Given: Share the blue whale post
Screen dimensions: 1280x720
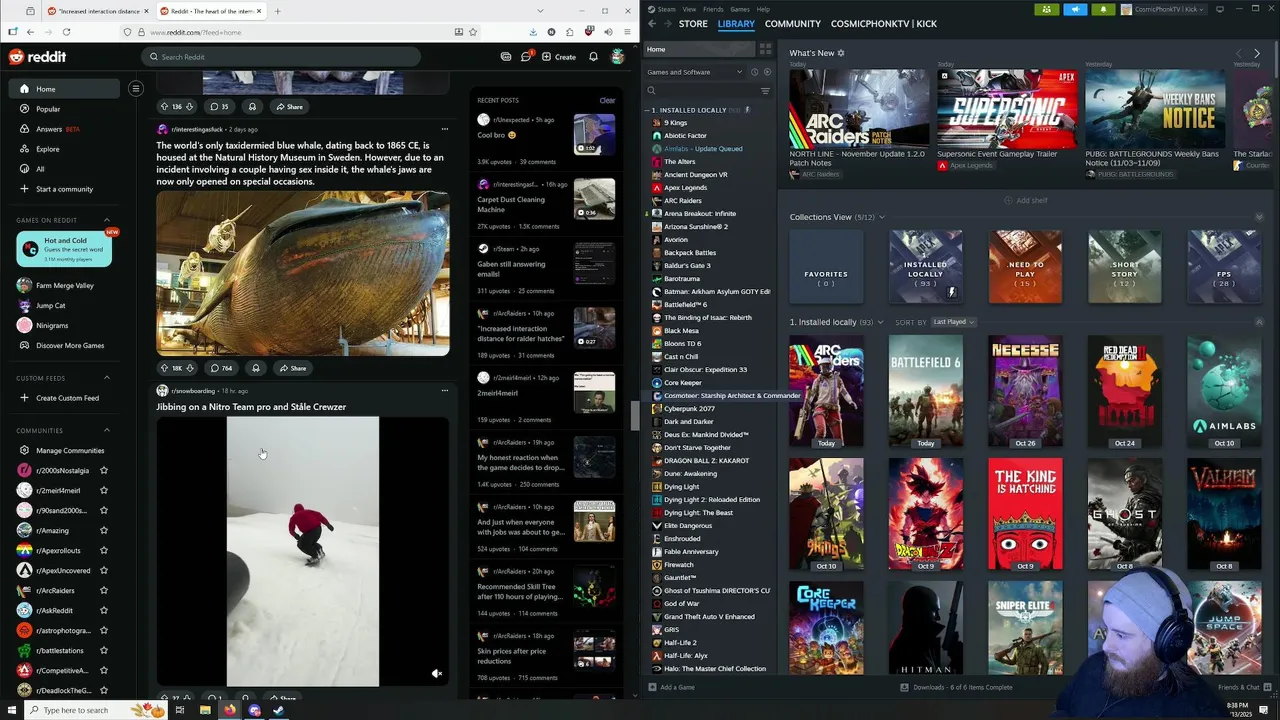Looking at the screenshot, I should [x=292, y=368].
